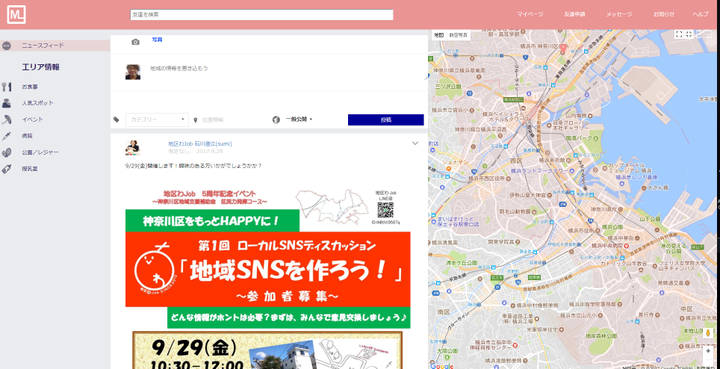
Task: Open マイページ in the top menu
Action: click(x=530, y=14)
